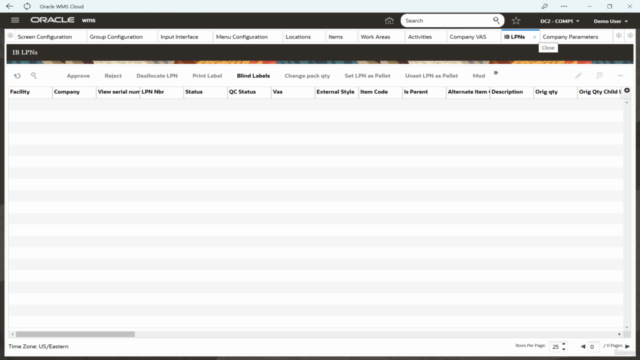Sort by the Company column header
Image resolution: width=640 pixels, height=360 pixels.
(74, 92)
